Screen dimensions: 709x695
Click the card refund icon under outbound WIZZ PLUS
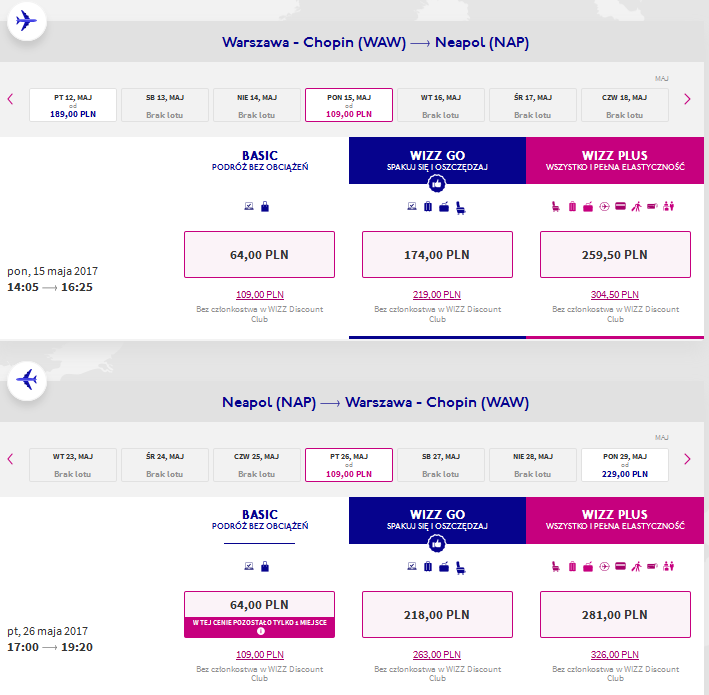[620, 206]
